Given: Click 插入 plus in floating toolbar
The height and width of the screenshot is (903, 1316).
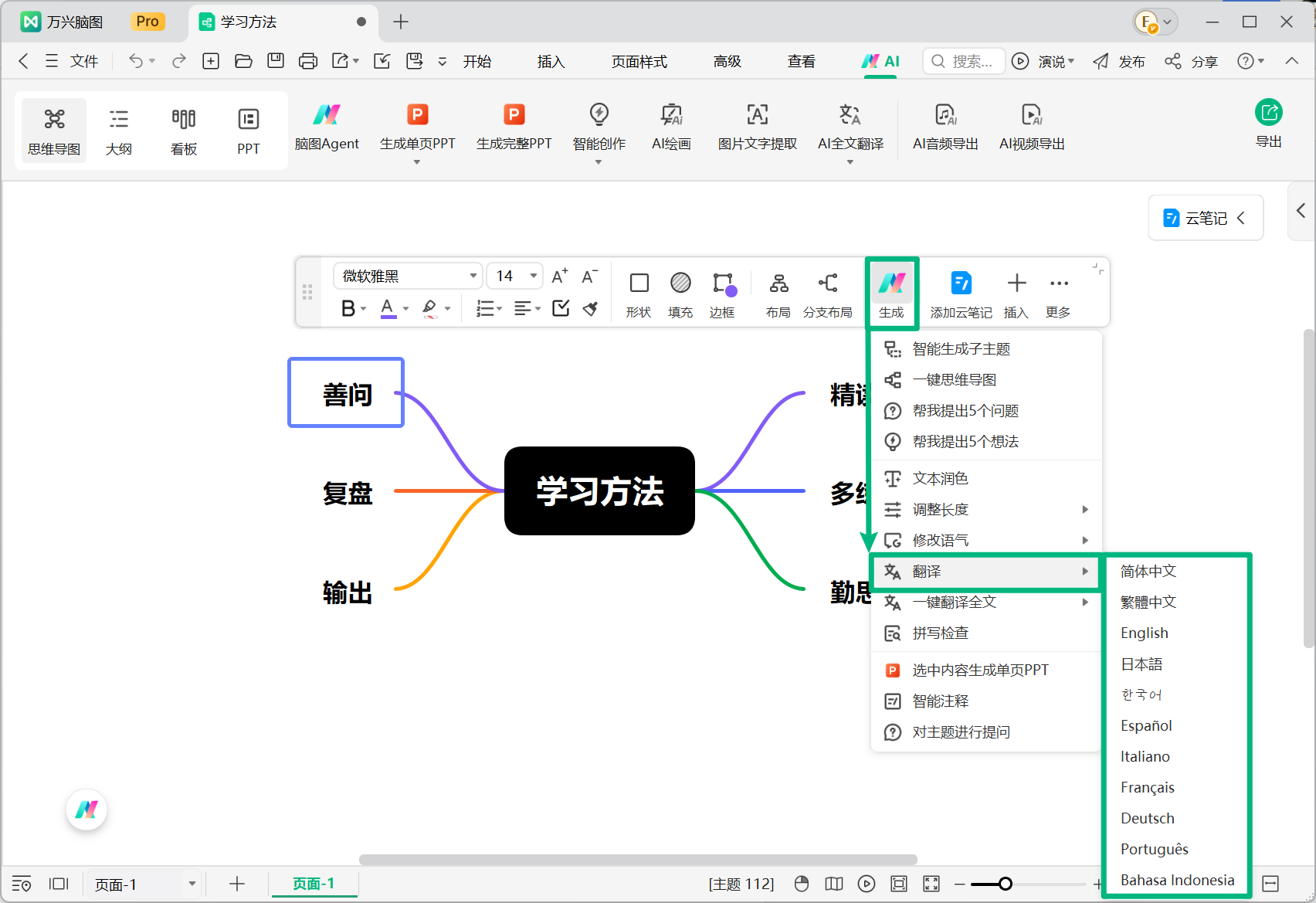Looking at the screenshot, I should (x=1016, y=294).
